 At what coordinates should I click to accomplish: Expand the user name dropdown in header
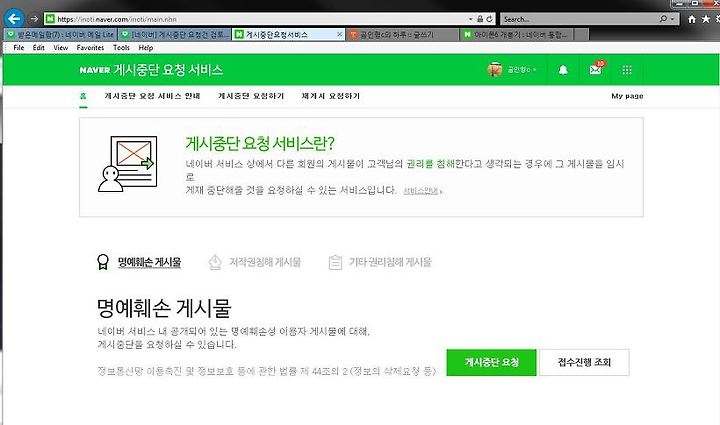[522, 70]
